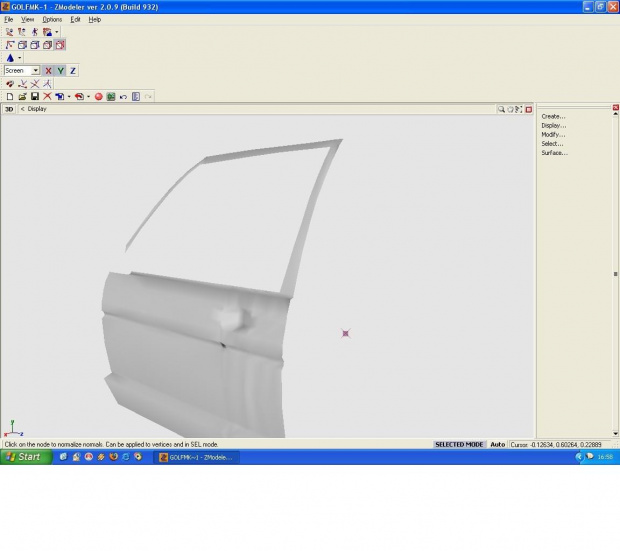
Task: Click the red X delete icon
Action: 47,97
